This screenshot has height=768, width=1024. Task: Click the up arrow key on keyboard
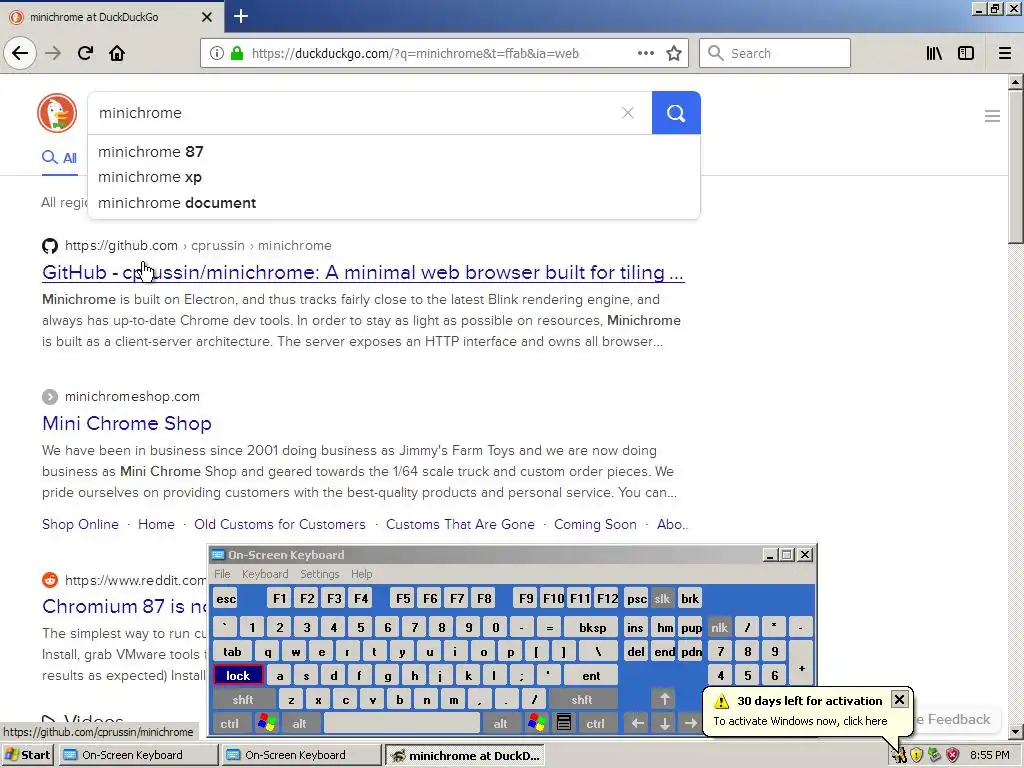tap(664, 699)
